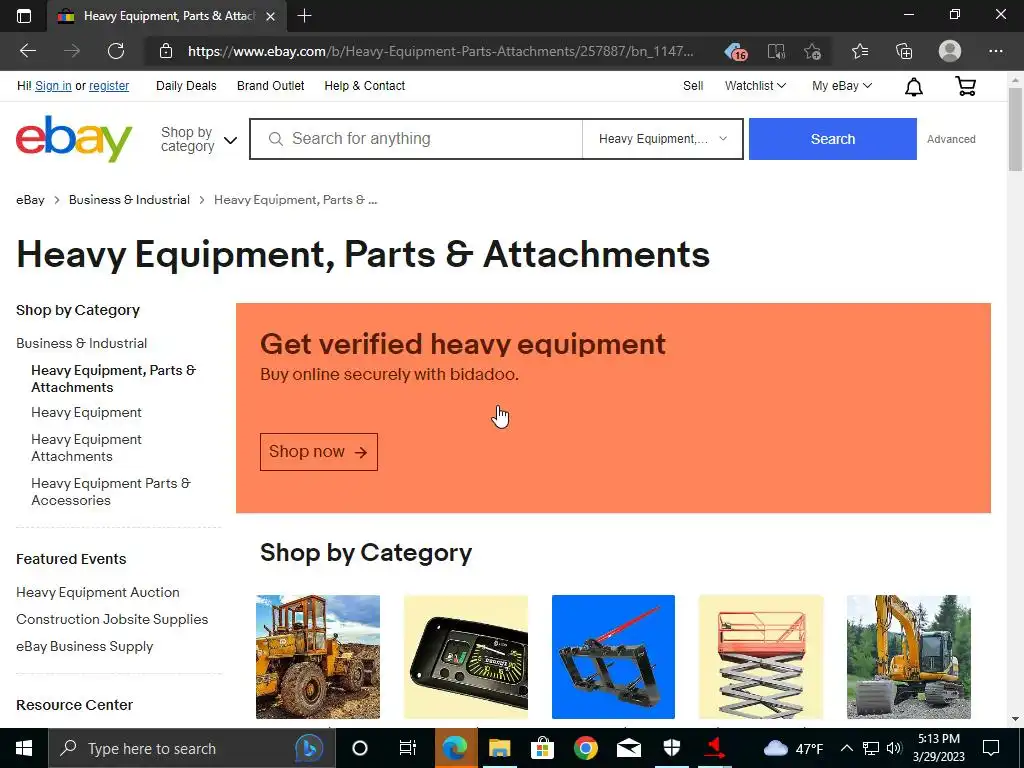Open Daily Deals page
Image resolution: width=1024 pixels, height=768 pixels.
pyautogui.click(x=186, y=86)
